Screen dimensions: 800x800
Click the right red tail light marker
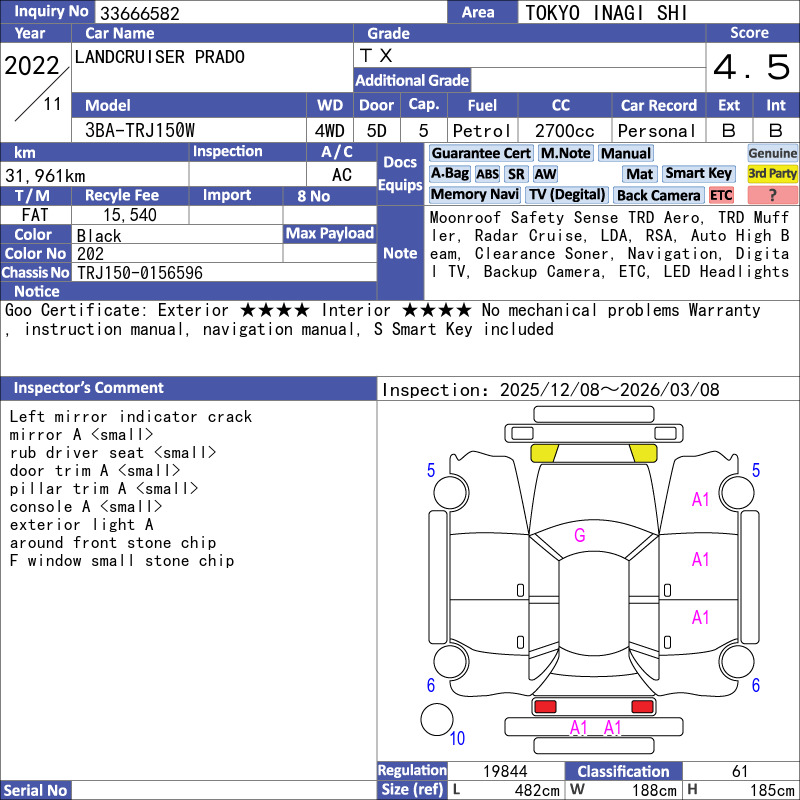pos(642,707)
